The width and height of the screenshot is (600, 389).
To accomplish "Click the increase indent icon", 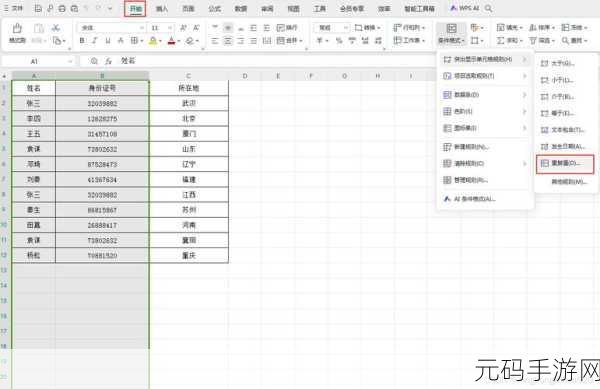I will click(267, 27).
